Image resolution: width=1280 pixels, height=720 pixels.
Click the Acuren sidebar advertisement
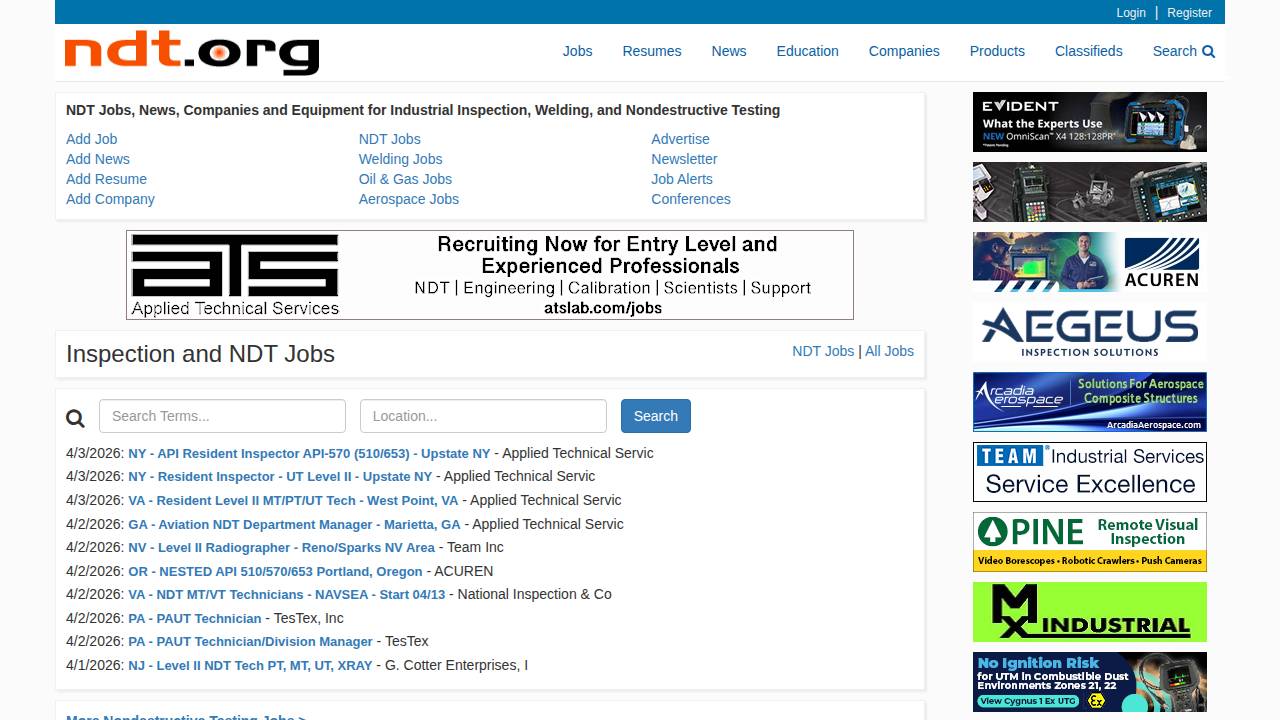pos(1089,261)
